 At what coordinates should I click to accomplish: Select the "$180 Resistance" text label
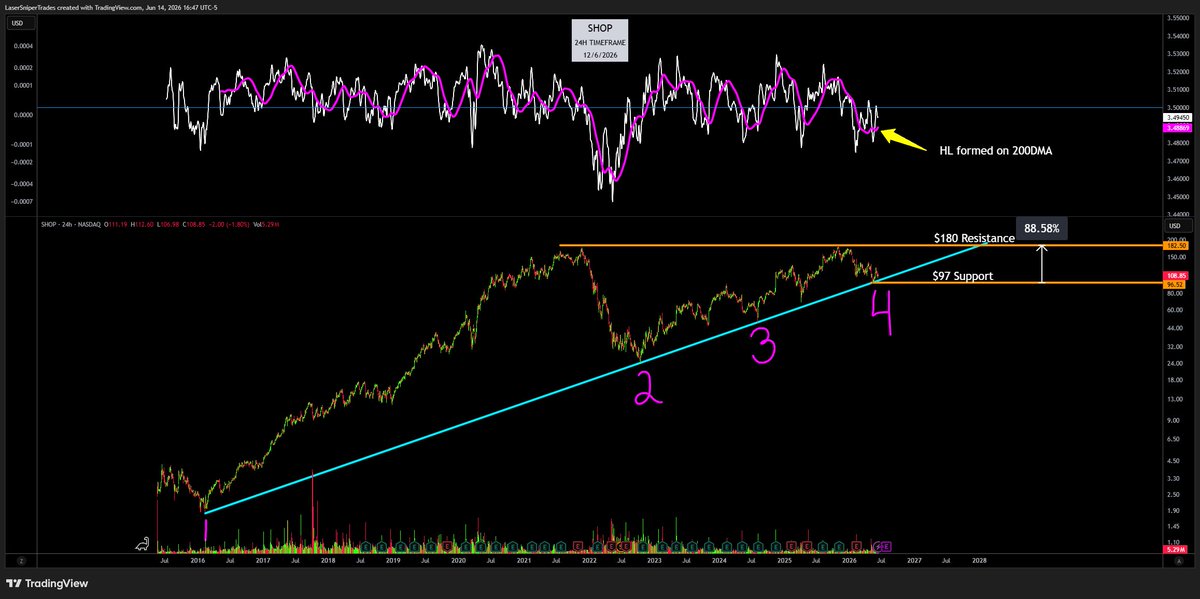click(x=974, y=238)
